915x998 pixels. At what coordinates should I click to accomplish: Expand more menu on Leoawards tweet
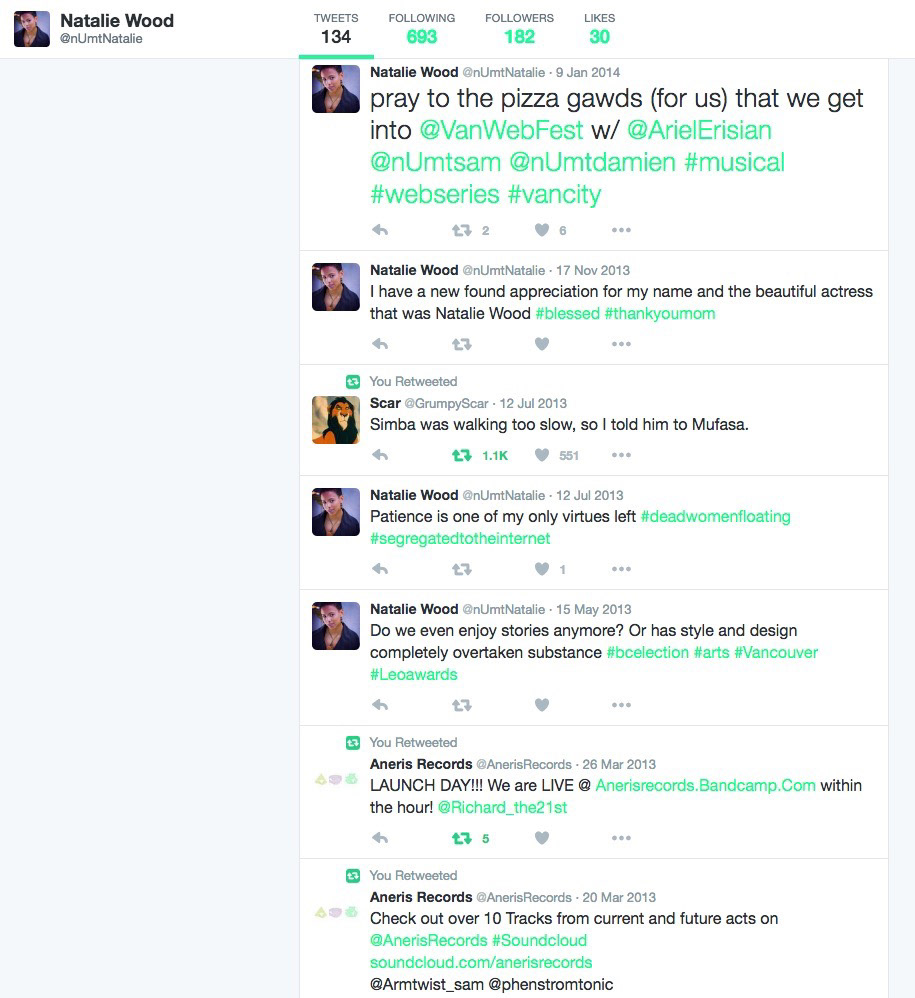(621, 705)
